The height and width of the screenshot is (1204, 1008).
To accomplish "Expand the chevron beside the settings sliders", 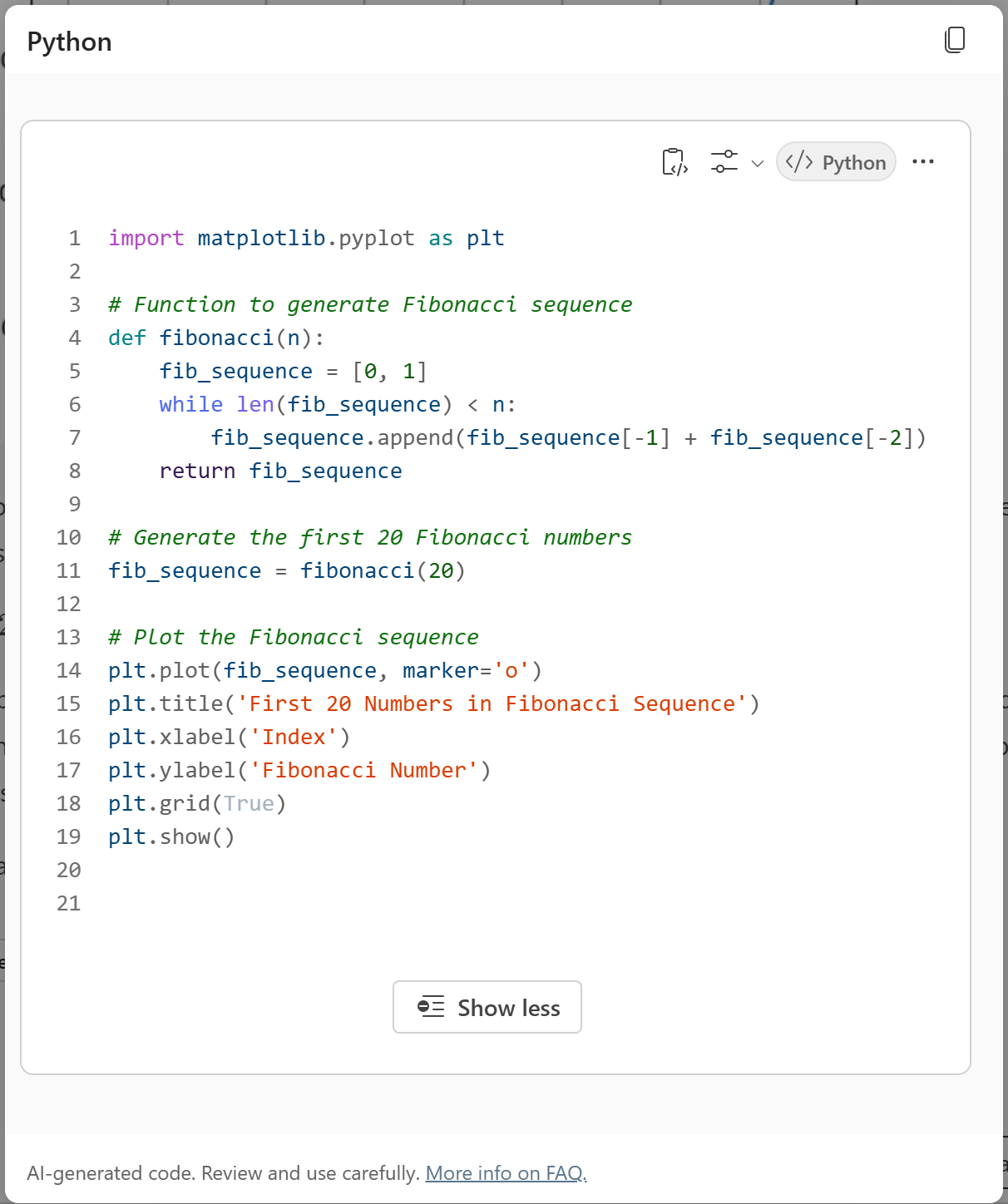I will 757,164.
